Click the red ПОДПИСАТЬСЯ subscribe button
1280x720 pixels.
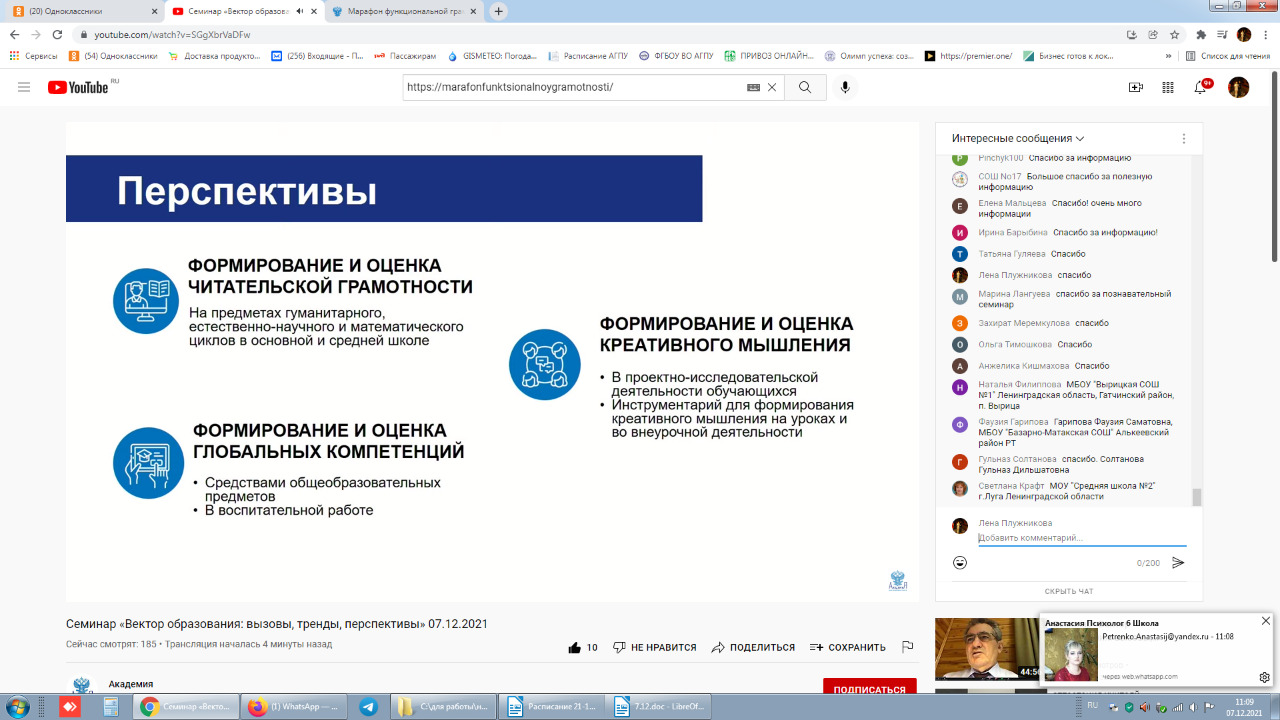(869, 688)
